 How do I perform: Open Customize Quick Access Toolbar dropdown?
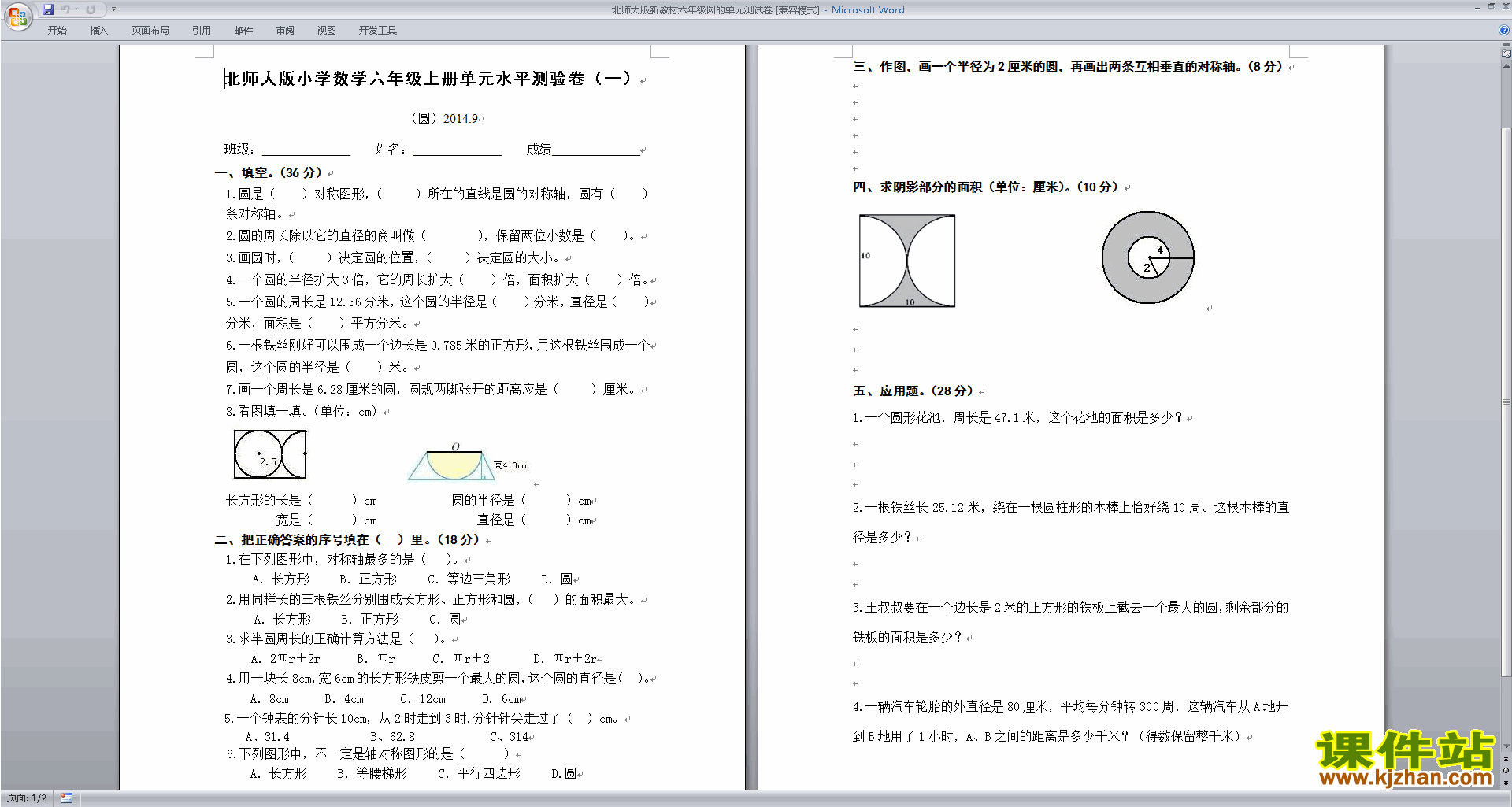(x=113, y=9)
